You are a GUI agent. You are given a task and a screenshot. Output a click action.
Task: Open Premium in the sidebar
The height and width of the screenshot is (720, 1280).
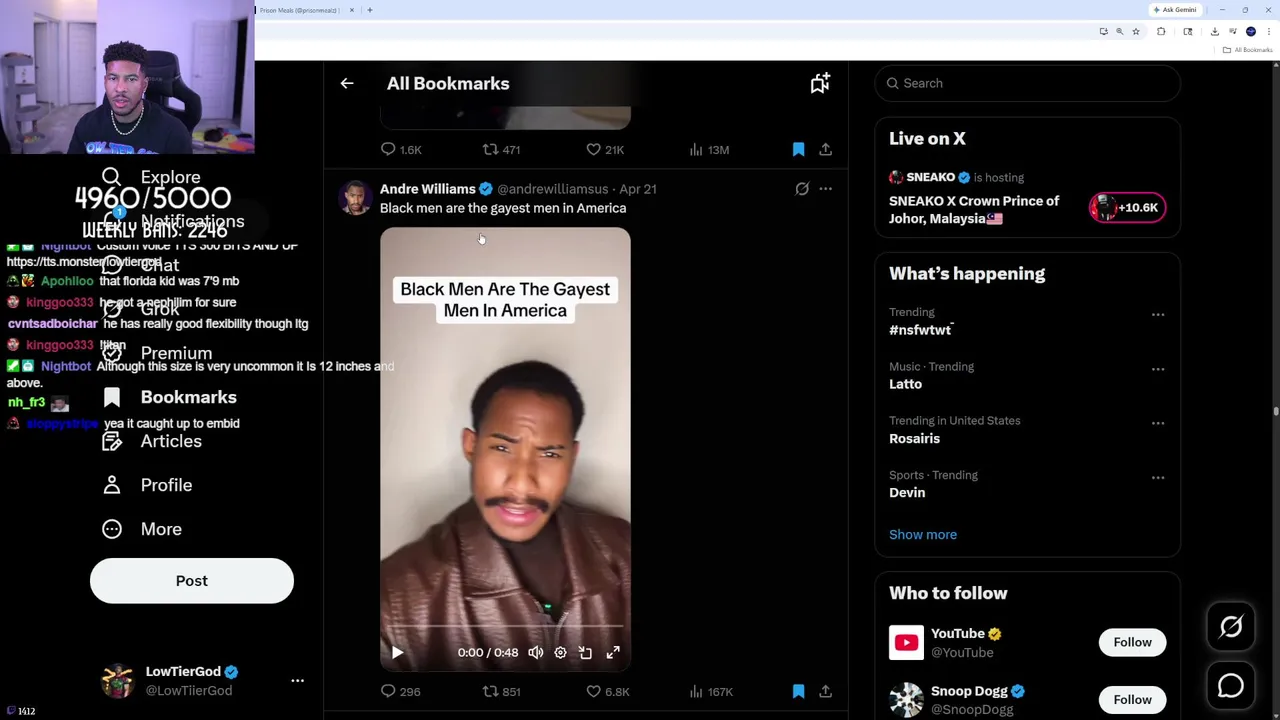pos(157,353)
